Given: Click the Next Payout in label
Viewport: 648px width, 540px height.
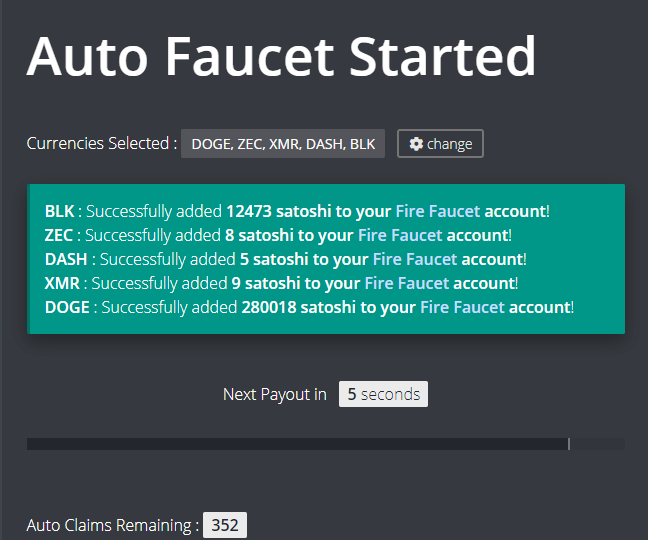Looking at the screenshot, I should pos(274,394).
